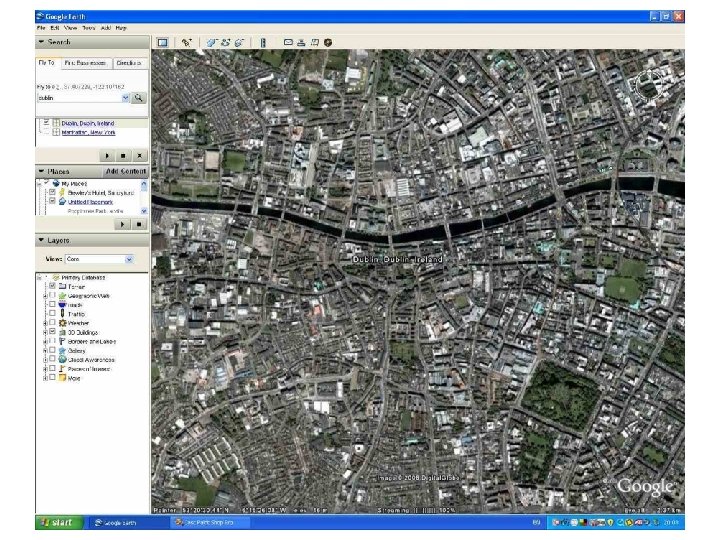Toggle the More layer checkbox
The width and height of the screenshot is (720, 540).
coord(52,377)
